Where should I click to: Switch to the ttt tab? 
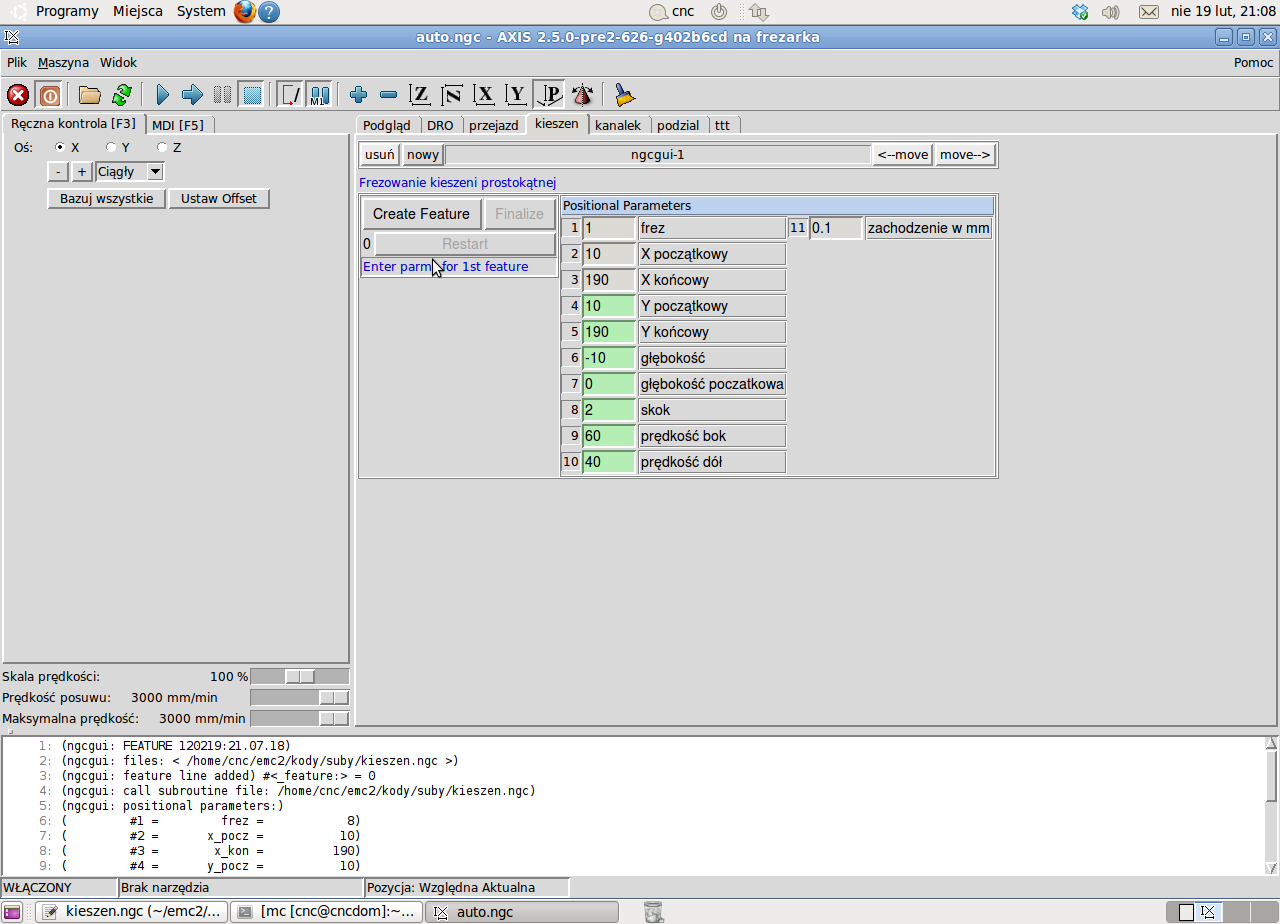(722, 125)
